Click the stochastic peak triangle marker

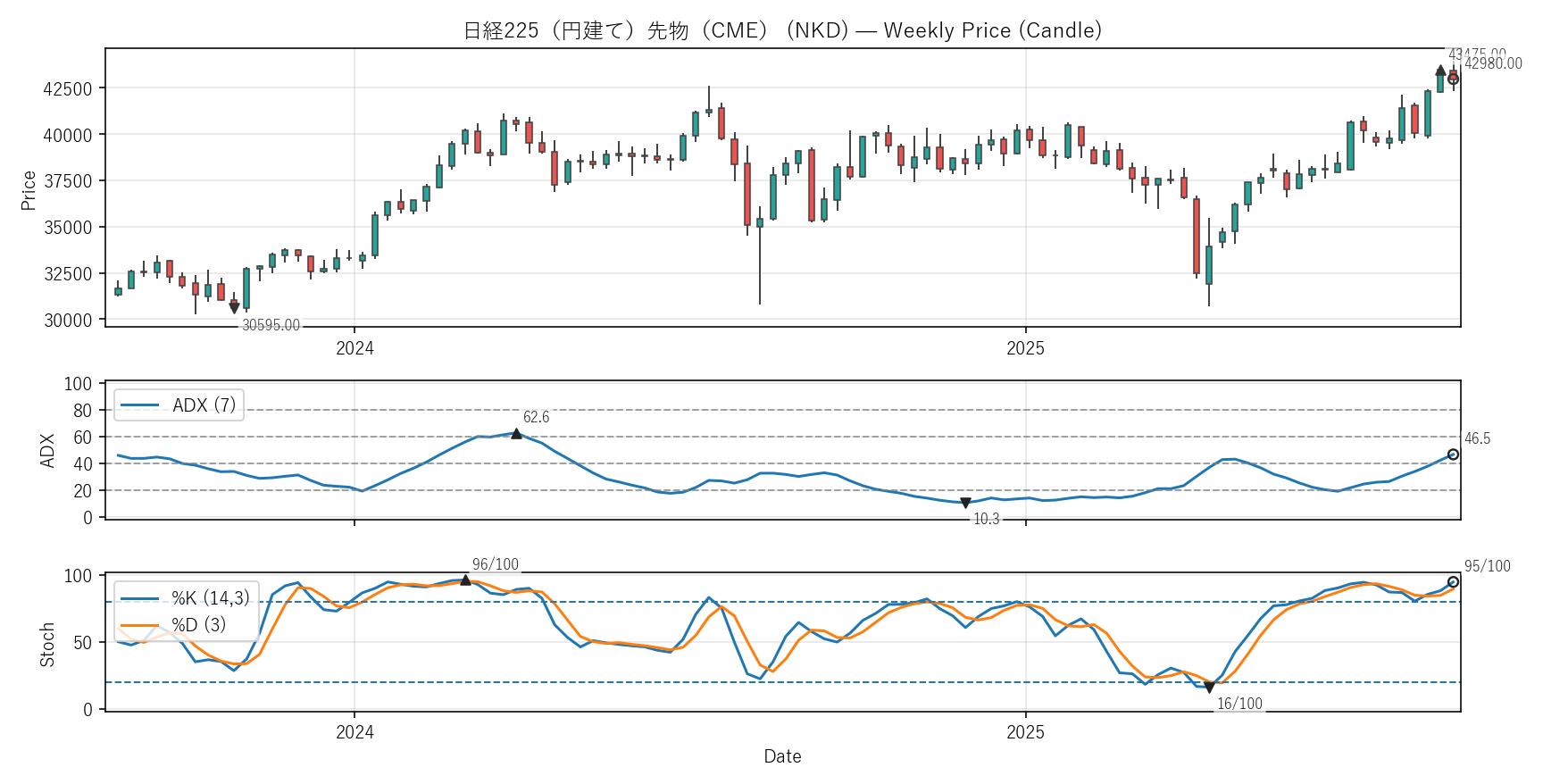click(x=465, y=580)
